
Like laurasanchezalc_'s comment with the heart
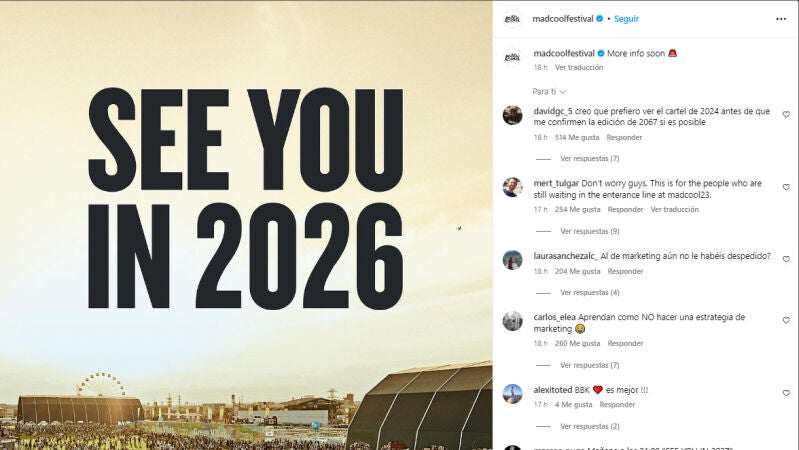[786, 259]
